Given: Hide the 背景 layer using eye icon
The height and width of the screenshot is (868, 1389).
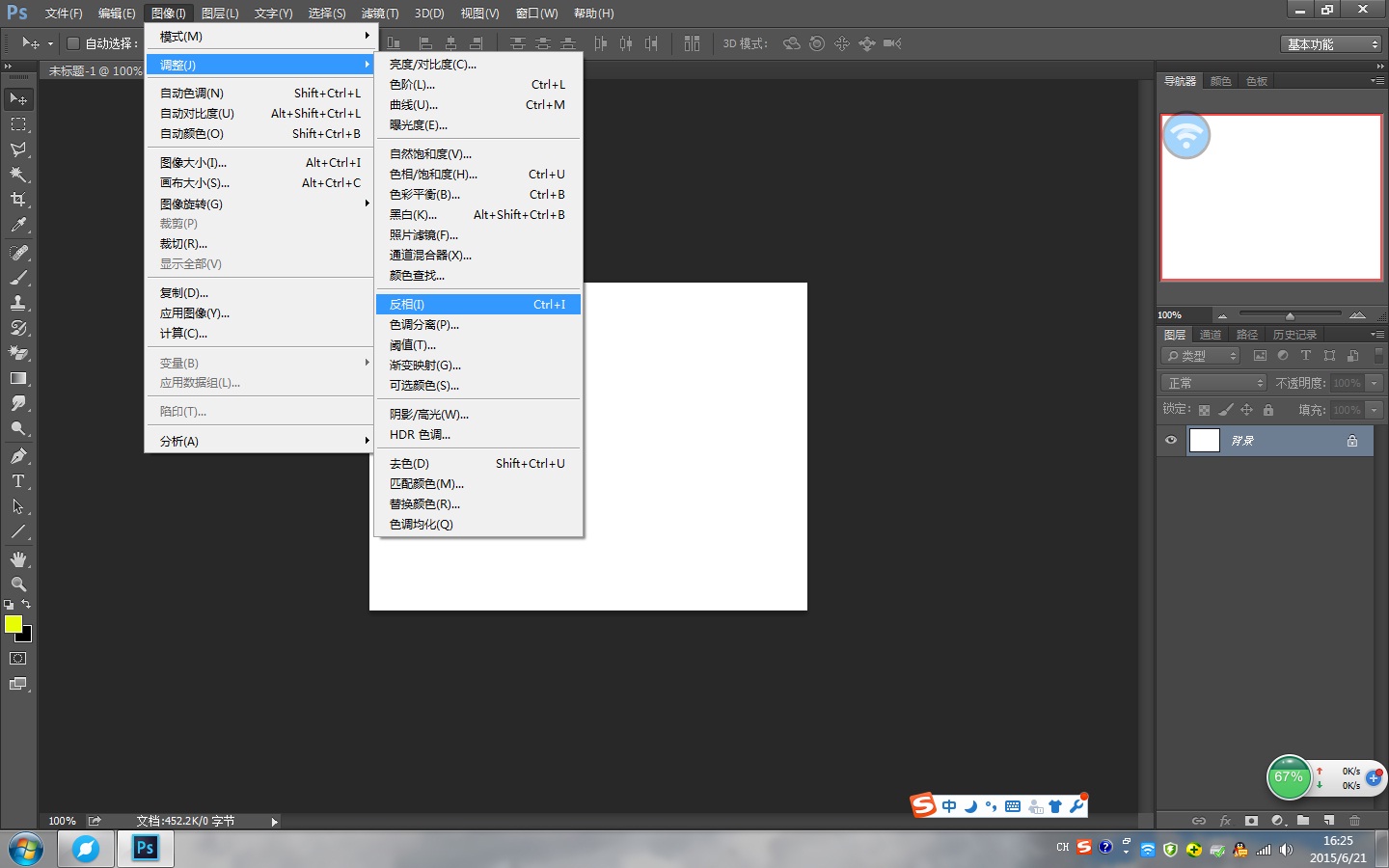Looking at the screenshot, I should click(x=1171, y=441).
